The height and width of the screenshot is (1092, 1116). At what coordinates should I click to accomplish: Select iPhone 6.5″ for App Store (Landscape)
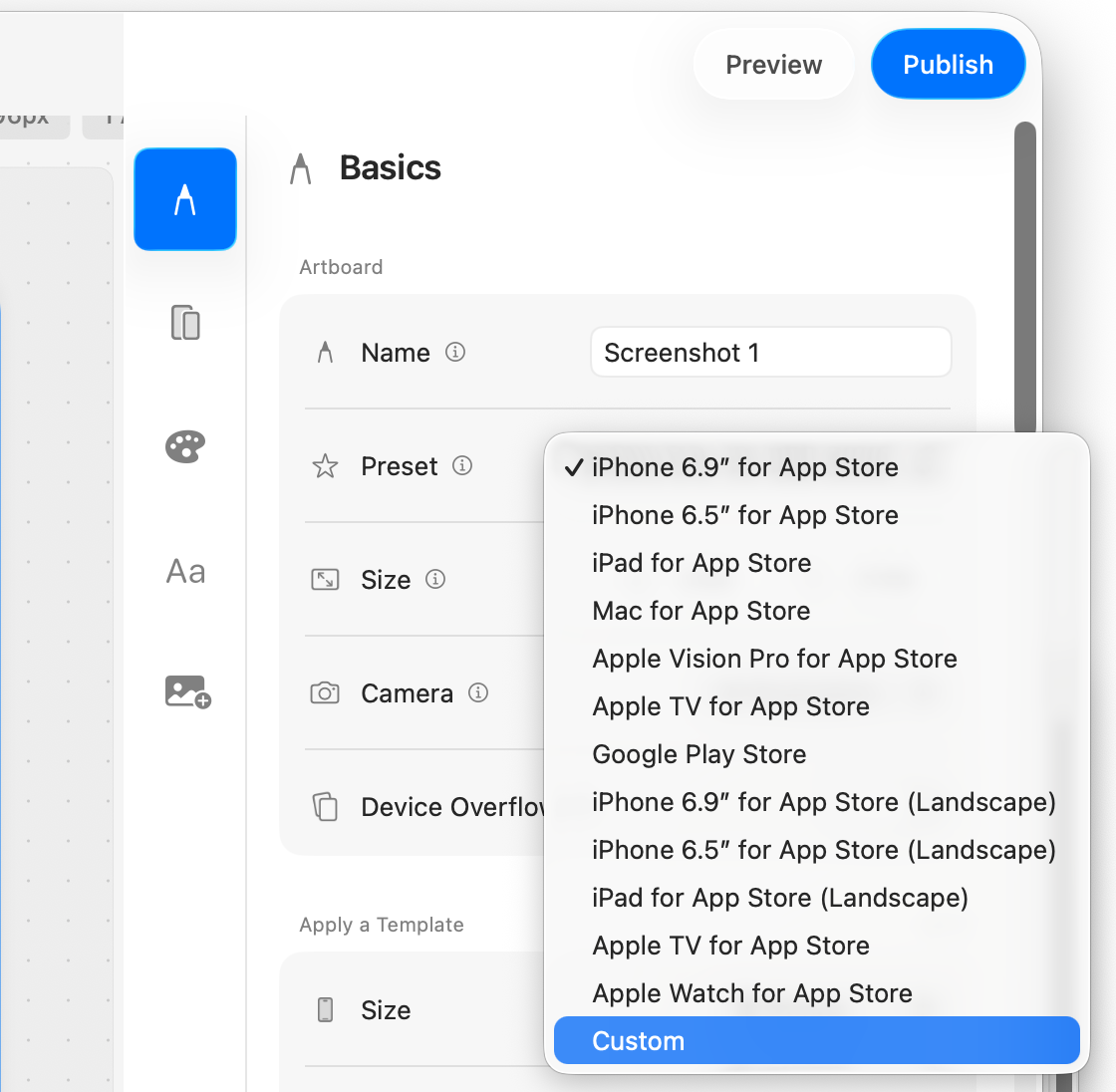[816, 849]
